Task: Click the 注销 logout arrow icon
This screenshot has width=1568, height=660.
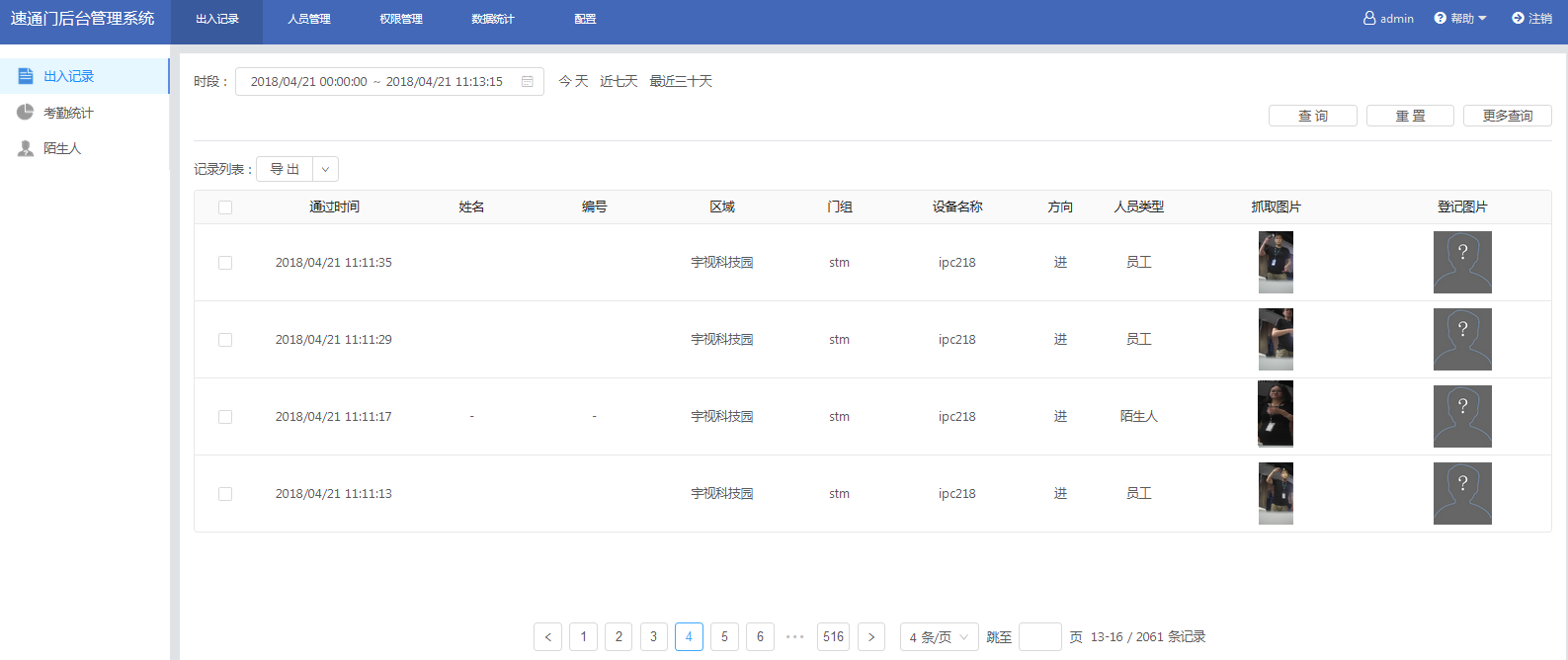Action: pyautogui.click(x=1518, y=18)
